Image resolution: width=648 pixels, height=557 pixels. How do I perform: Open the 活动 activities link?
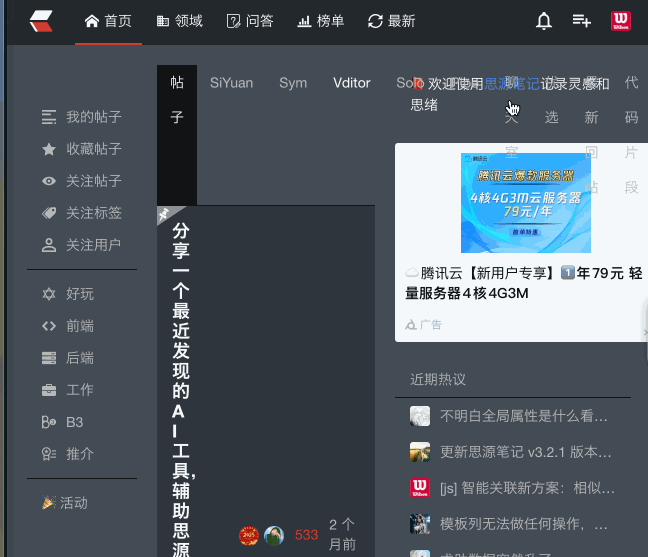65,503
